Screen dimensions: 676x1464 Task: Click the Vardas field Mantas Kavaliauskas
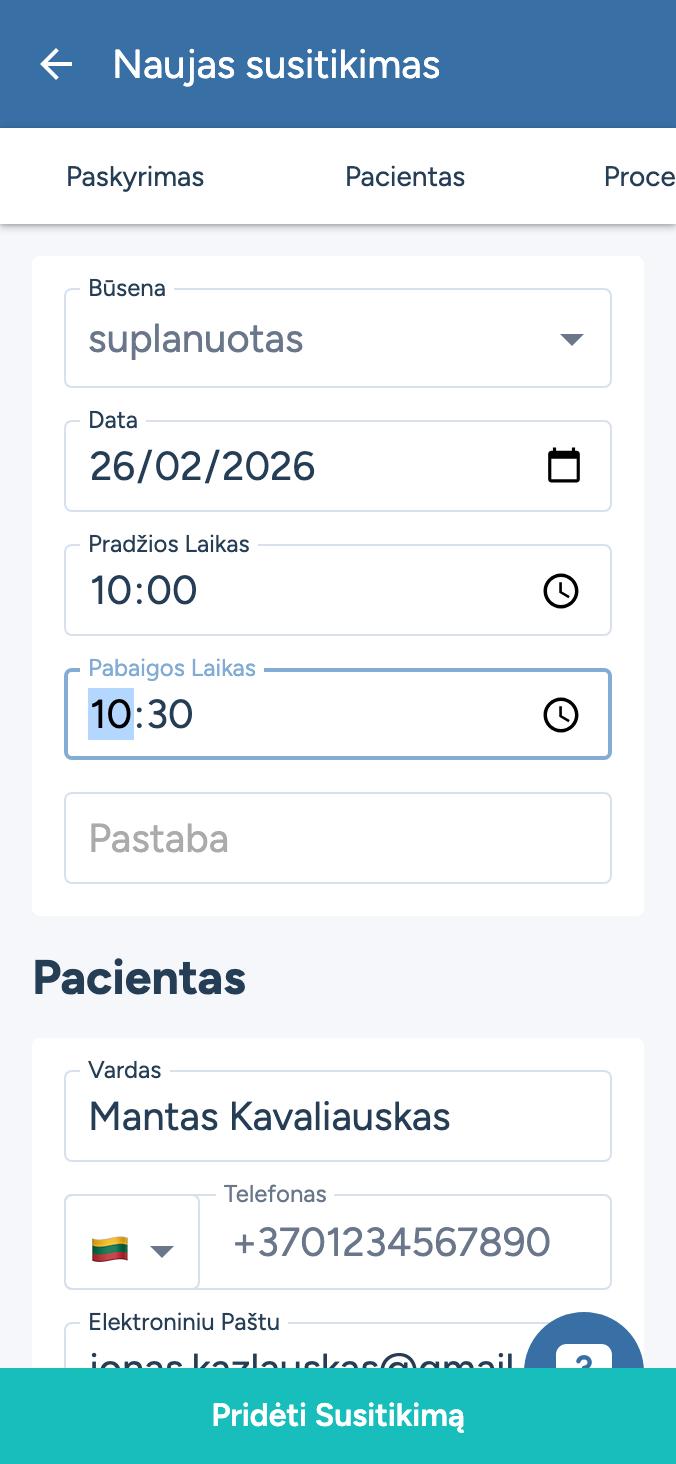(x=338, y=1116)
